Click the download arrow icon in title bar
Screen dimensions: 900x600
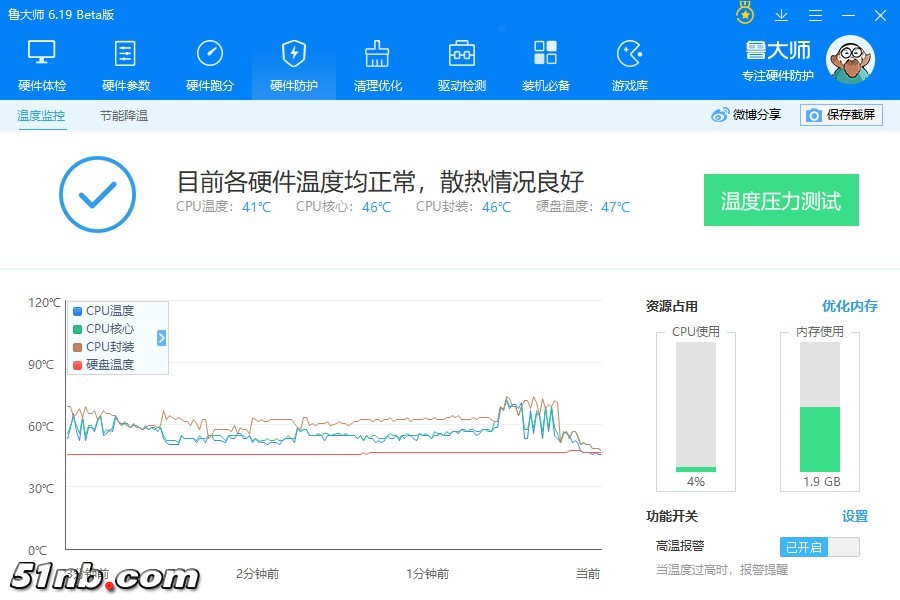781,15
